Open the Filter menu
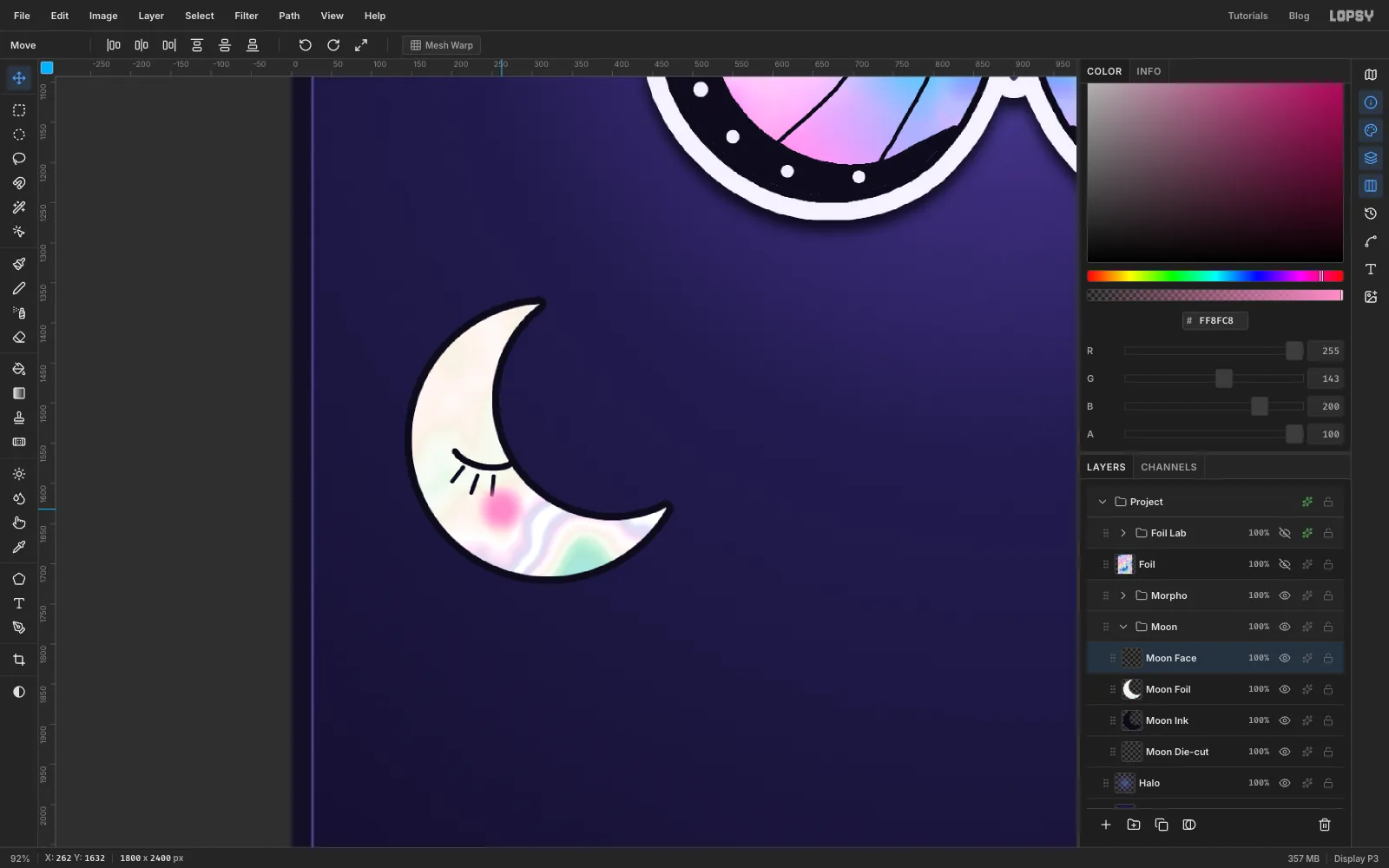 (247, 16)
